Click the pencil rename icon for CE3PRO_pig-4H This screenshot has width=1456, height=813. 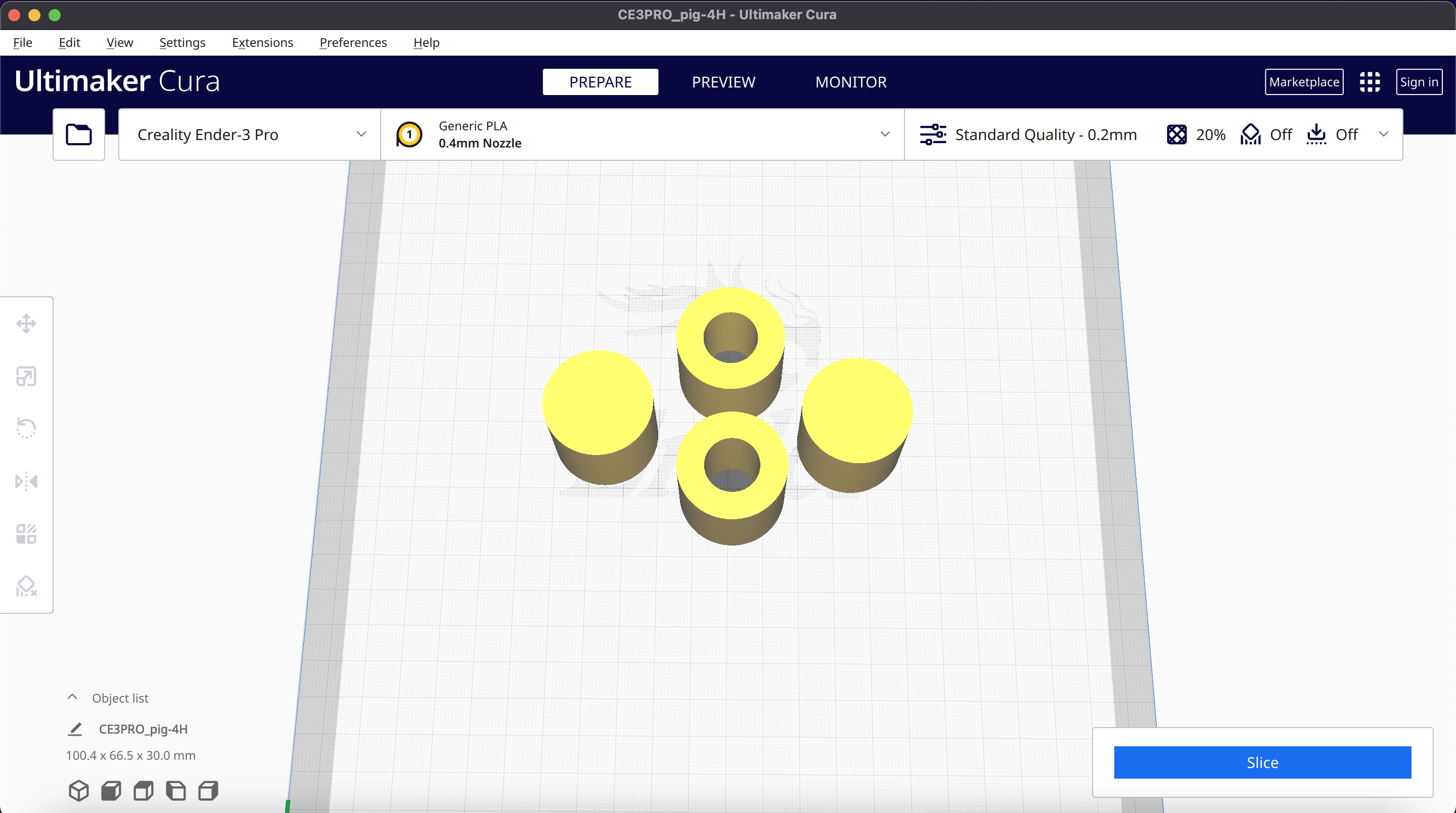75,730
